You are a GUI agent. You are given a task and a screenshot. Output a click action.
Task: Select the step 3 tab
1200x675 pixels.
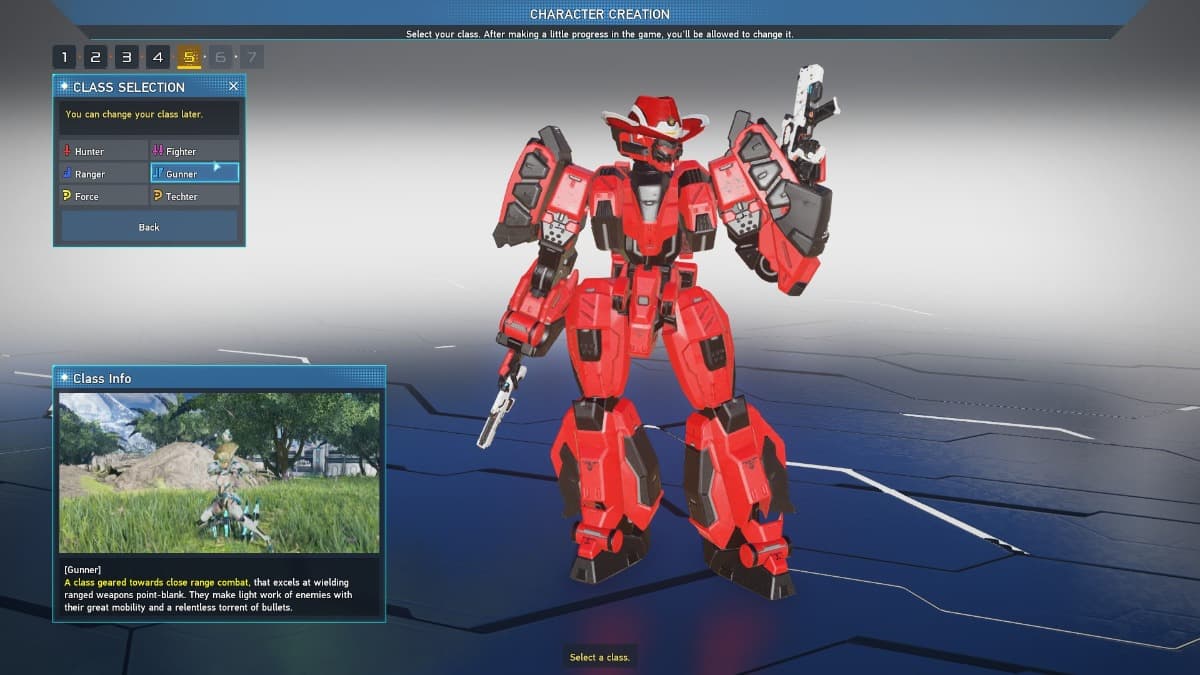(126, 57)
